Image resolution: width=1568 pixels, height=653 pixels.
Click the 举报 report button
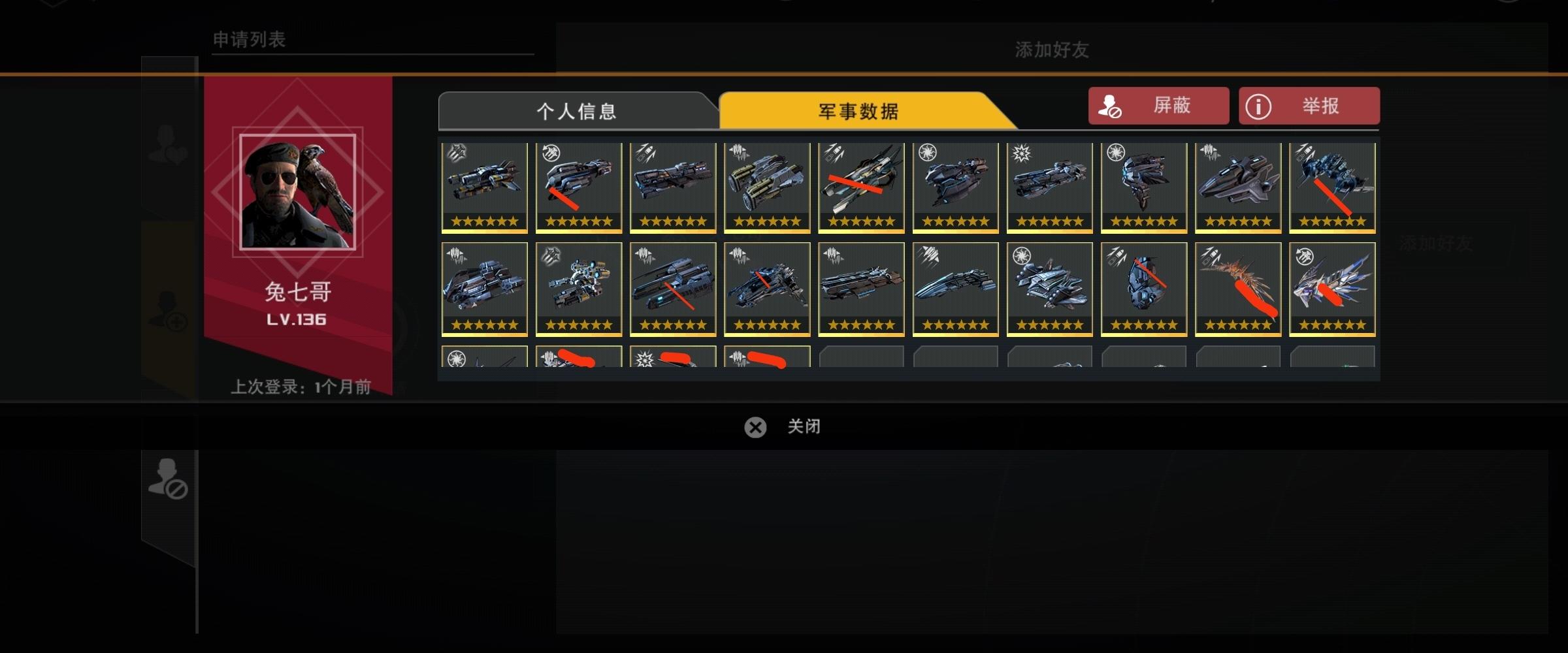point(1309,106)
